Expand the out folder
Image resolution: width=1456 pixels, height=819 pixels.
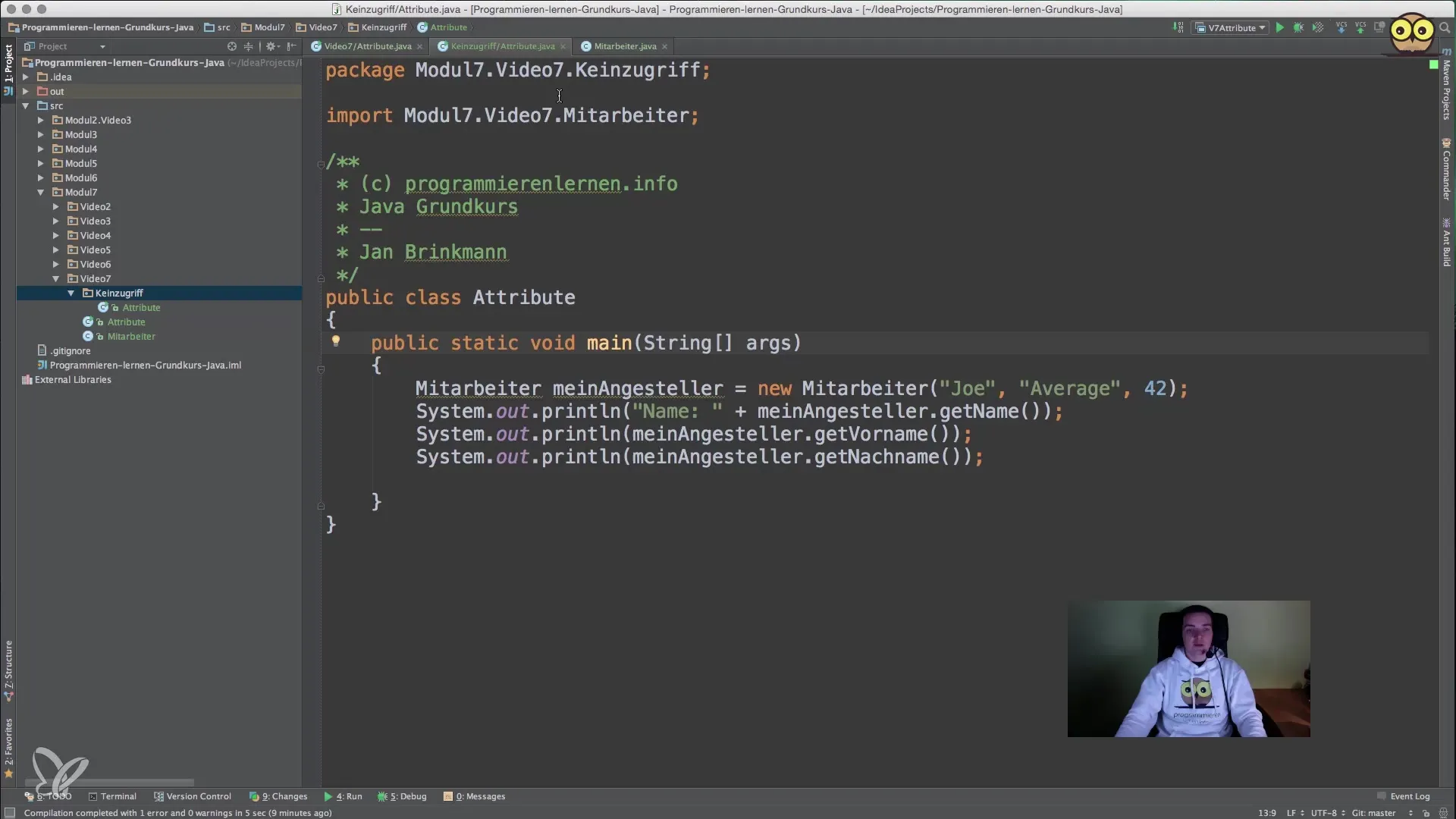point(26,91)
